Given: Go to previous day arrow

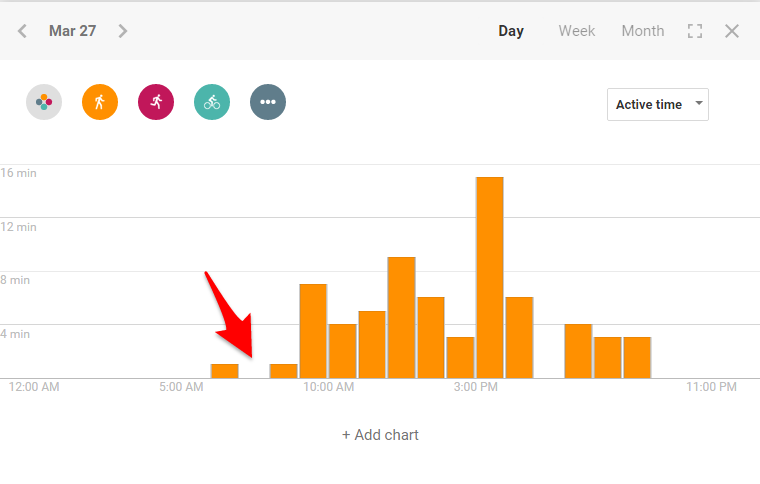Looking at the screenshot, I should (x=22, y=31).
